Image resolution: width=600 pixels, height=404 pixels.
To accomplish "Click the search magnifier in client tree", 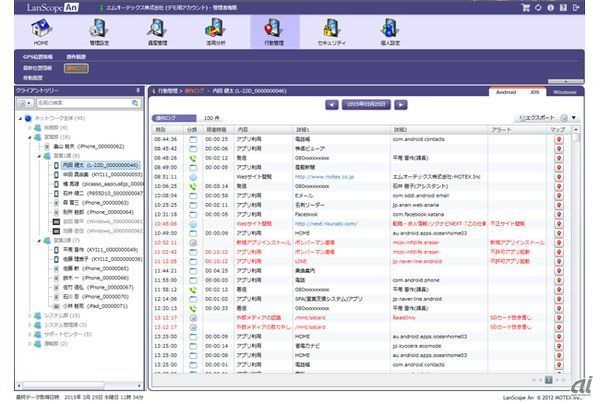I will point(135,102).
